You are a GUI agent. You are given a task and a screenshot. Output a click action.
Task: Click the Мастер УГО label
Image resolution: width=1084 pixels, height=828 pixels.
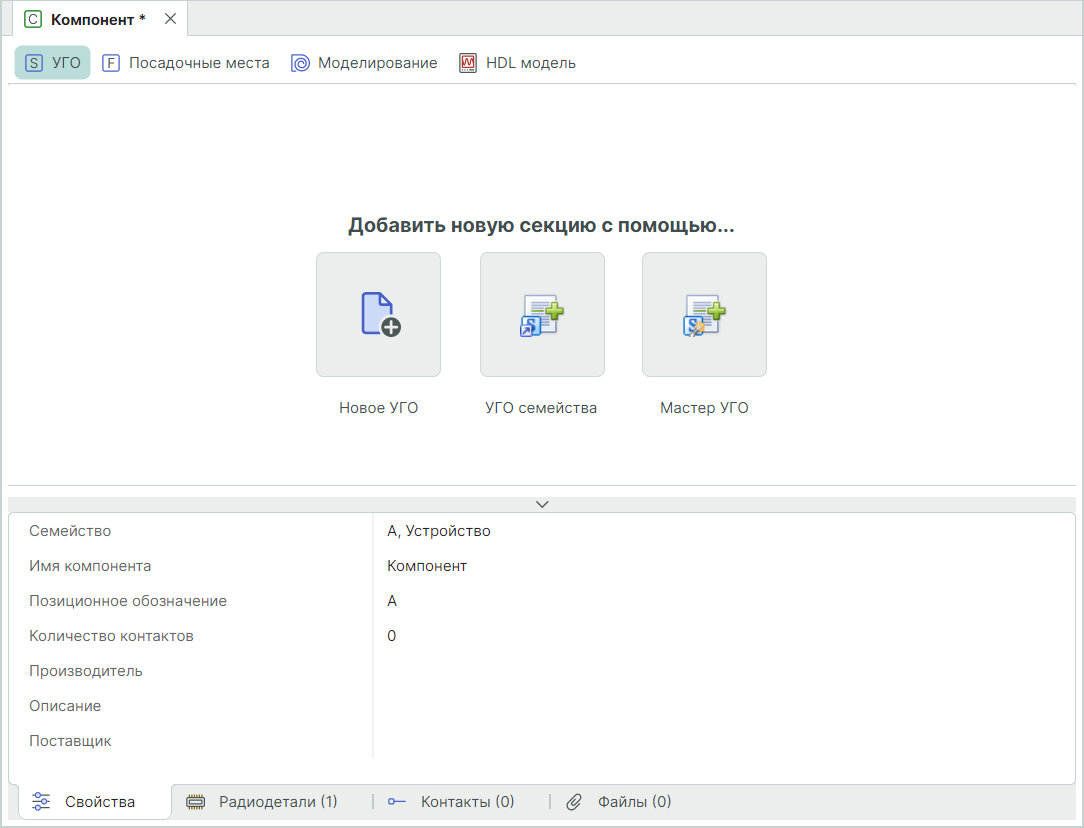pos(704,408)
